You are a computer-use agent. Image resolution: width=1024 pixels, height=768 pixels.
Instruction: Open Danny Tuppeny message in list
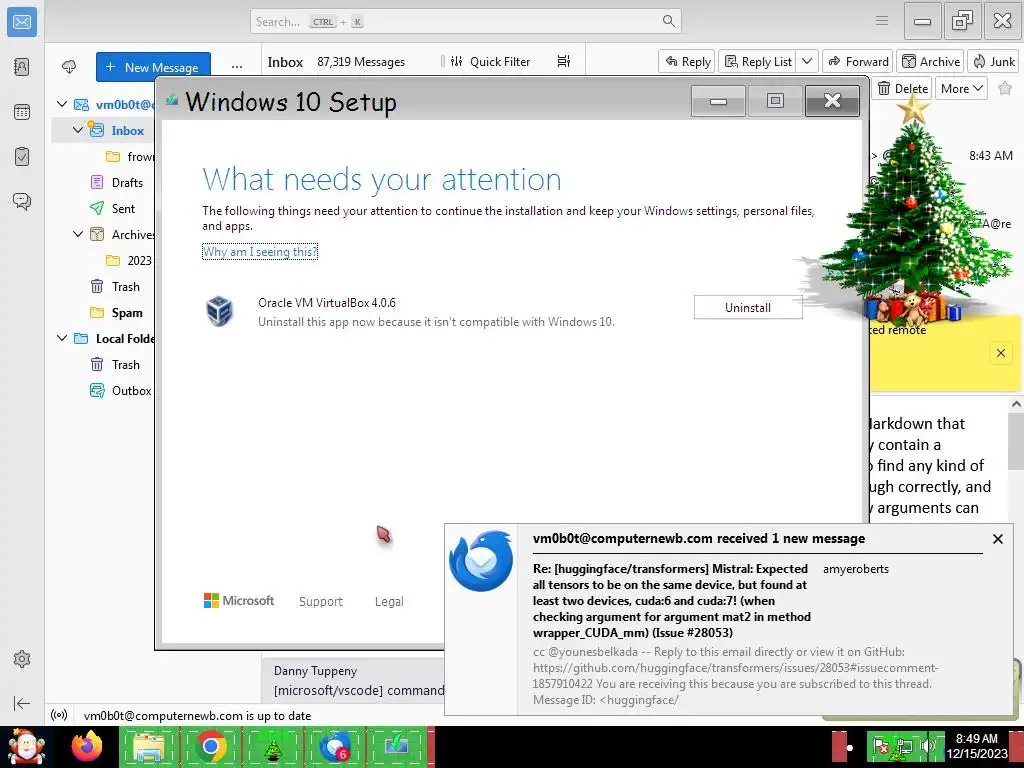[x=353, y=681]
